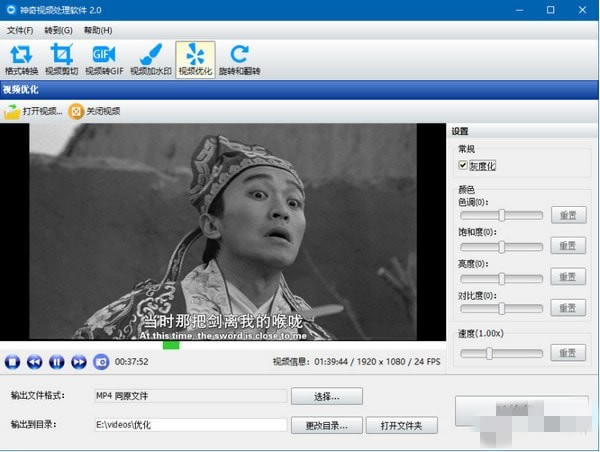Click the 视频信息 01:39:44 / 1920 x 1080 text
This screenshot has height=452, width=600.
pos(357,362)
